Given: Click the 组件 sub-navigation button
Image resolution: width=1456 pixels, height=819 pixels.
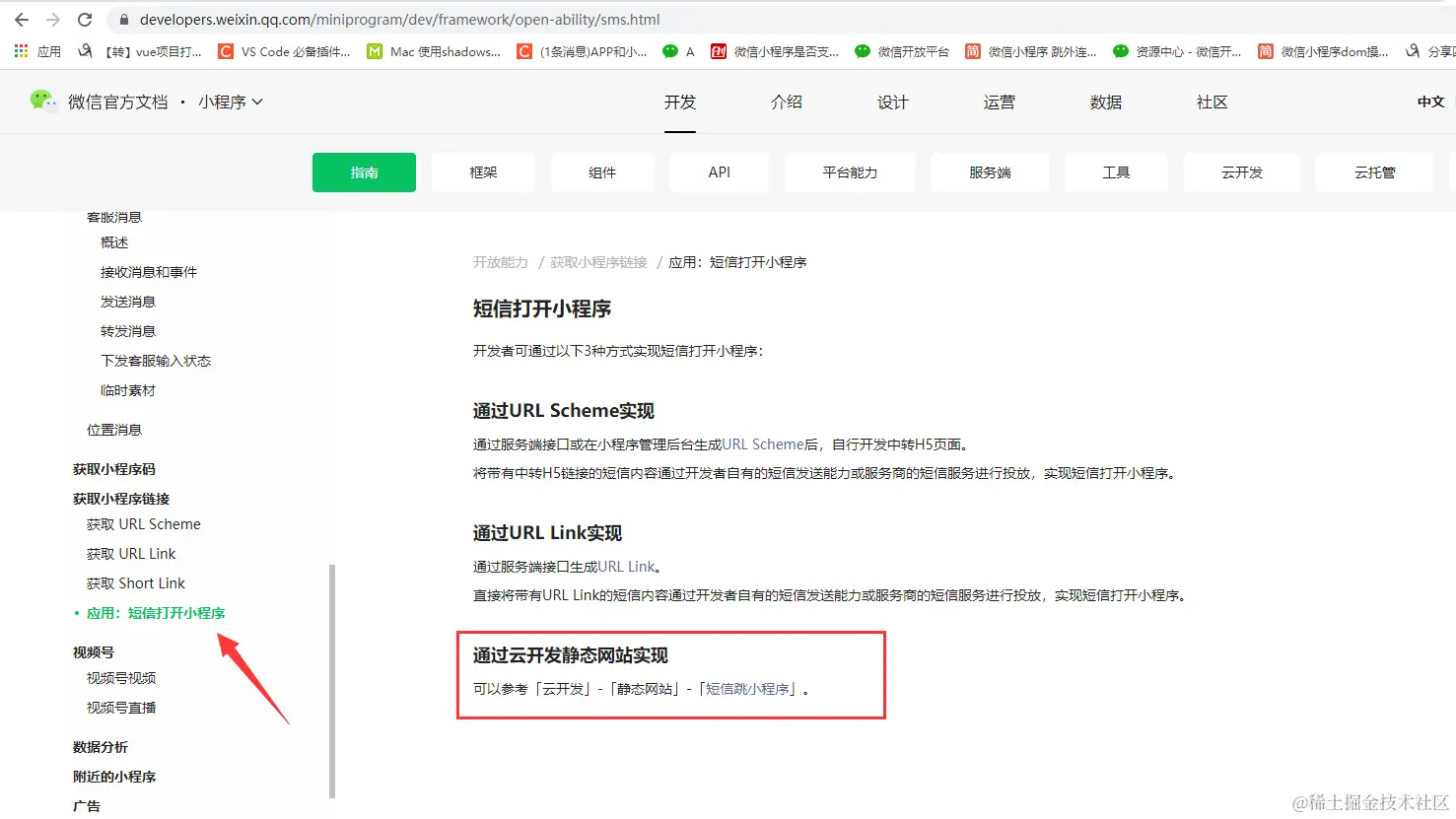Looking at the screenshot, I should (x=602, y=172).
